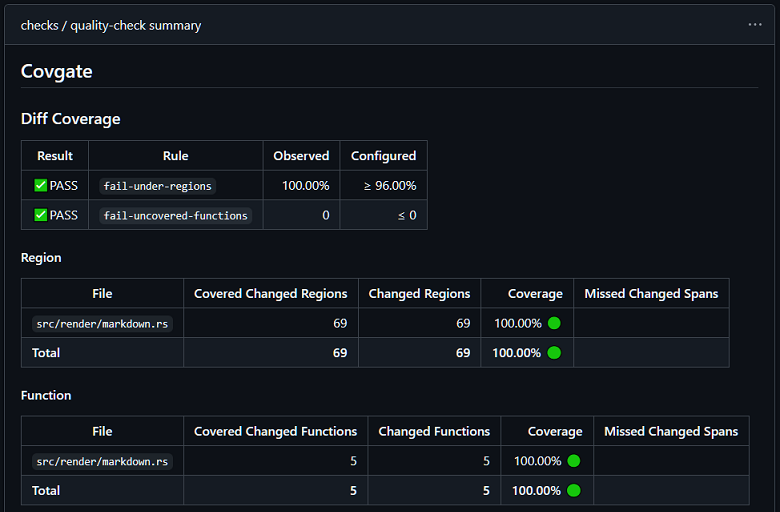Screen dimensions: 780x512
Task: Click Missed Changed Spans header in Function table
Action: pyautogui.click(x=671, y=431)
